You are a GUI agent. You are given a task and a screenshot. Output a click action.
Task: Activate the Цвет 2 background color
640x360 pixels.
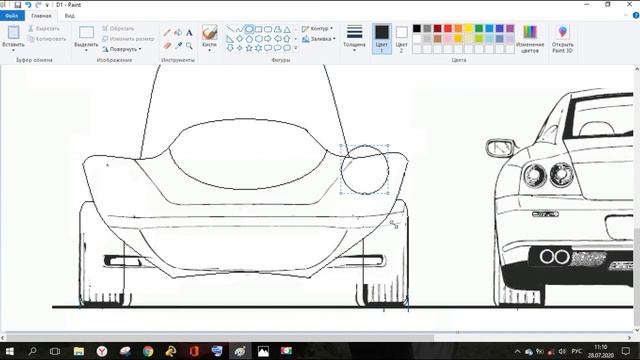[x=401, y=39]
